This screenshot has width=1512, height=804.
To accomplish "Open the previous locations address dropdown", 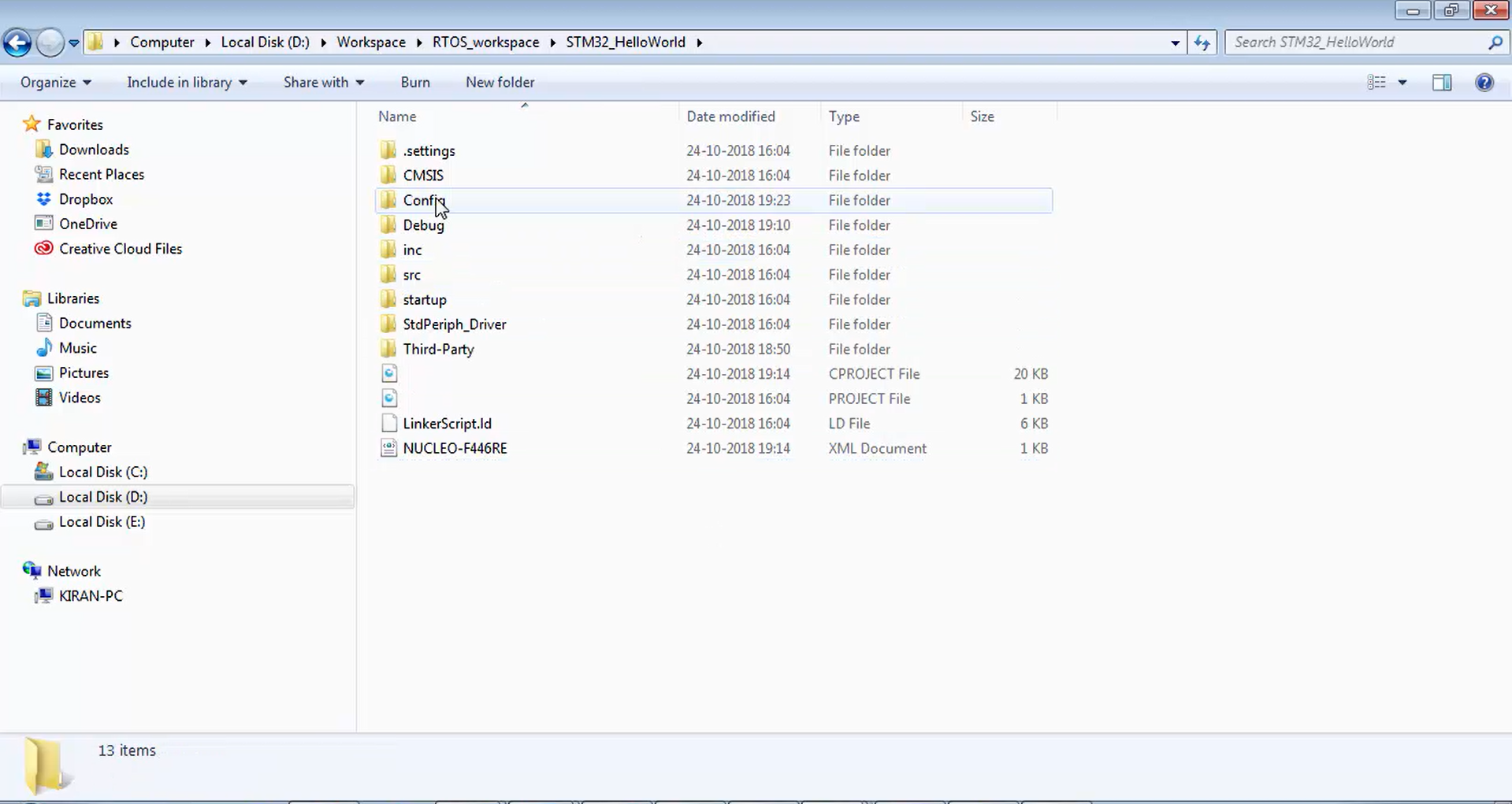I will pyautogui.click(x=1175, y=43).
